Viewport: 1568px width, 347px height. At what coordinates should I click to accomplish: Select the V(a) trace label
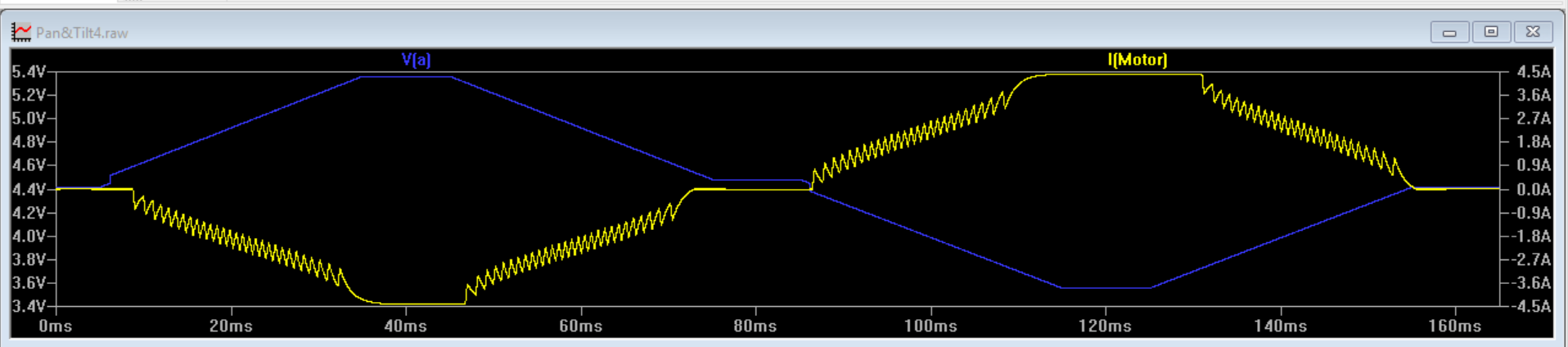[416, 59]
